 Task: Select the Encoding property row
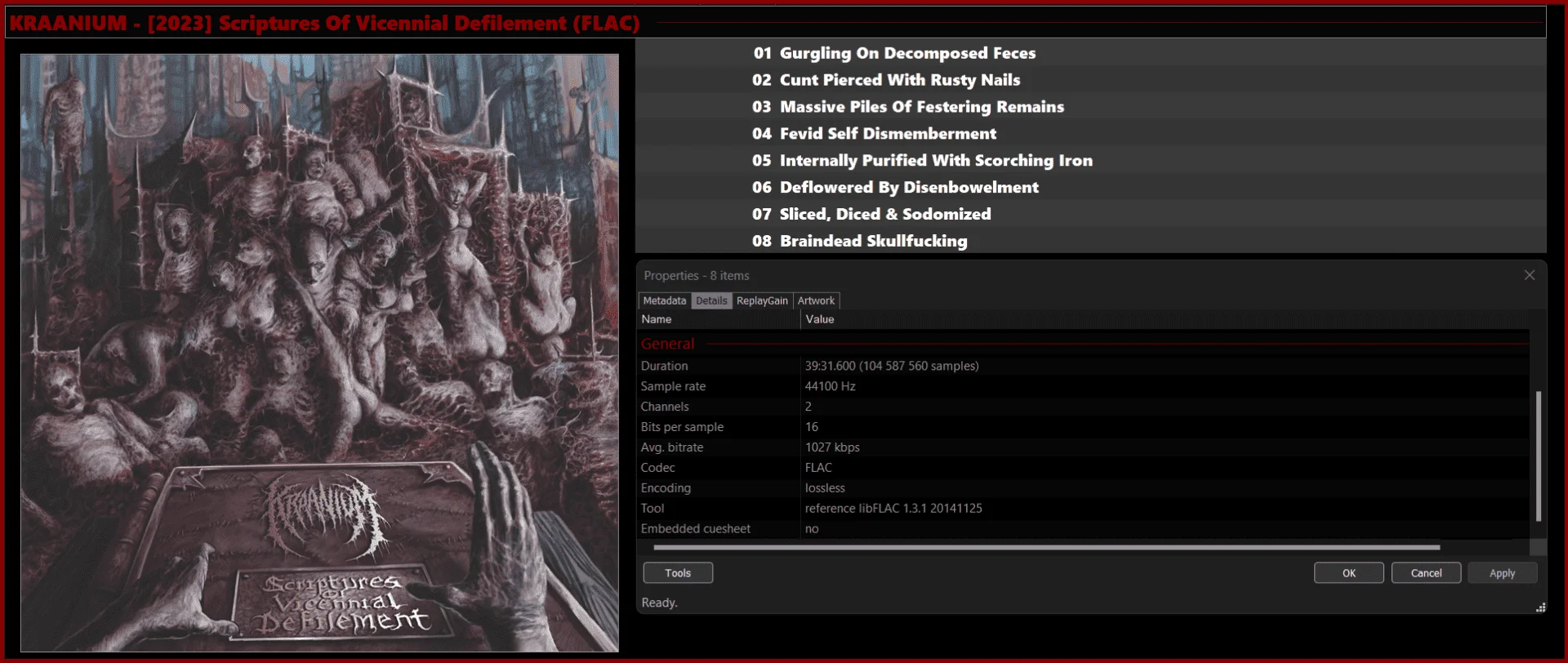1084,488
